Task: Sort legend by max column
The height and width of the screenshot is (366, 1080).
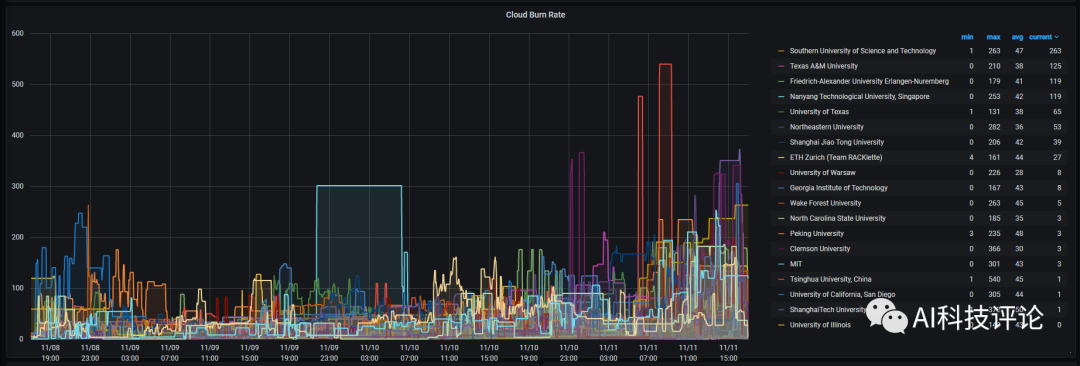Action: coord(993,37)
